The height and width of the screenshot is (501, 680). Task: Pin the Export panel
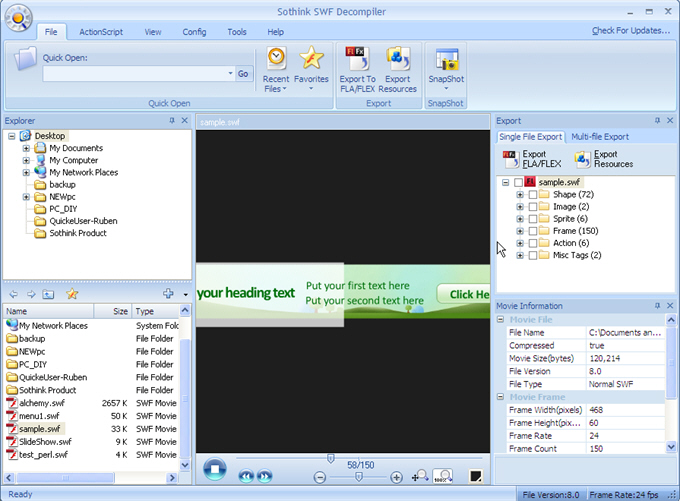click(x=657, y=121)
